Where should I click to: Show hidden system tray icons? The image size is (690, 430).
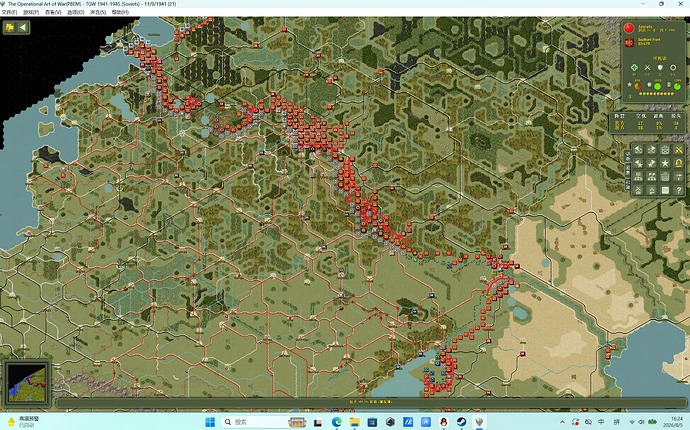click(x=562, y=422)
